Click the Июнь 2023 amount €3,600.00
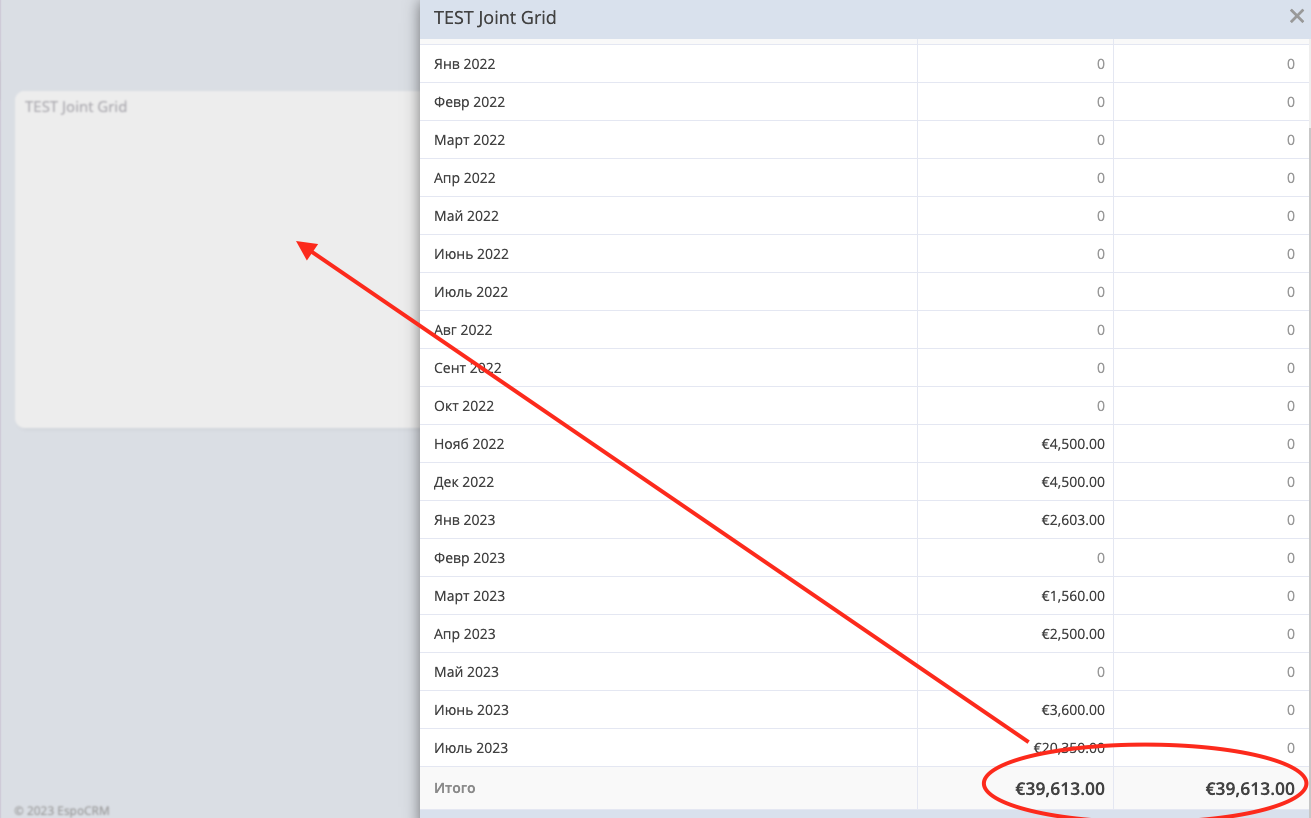Image resolution: width=1311 pixels, height=818 pixels. tap(1073, 710)
